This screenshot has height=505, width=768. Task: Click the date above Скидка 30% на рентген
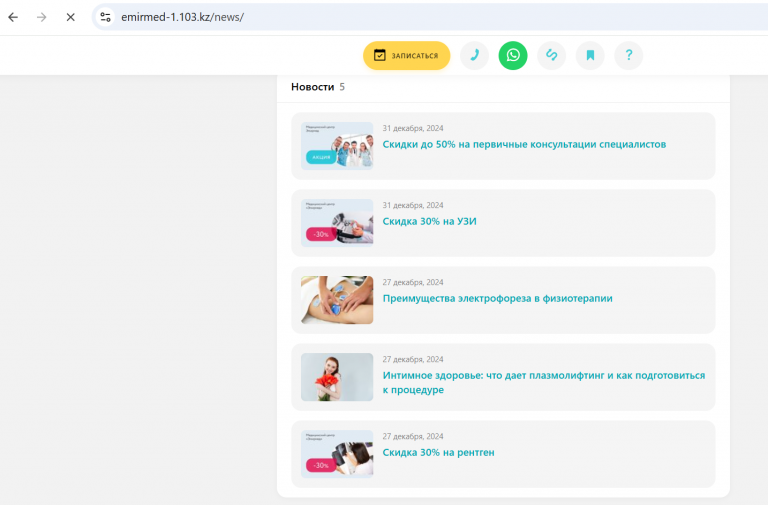[x=413, y=436]
